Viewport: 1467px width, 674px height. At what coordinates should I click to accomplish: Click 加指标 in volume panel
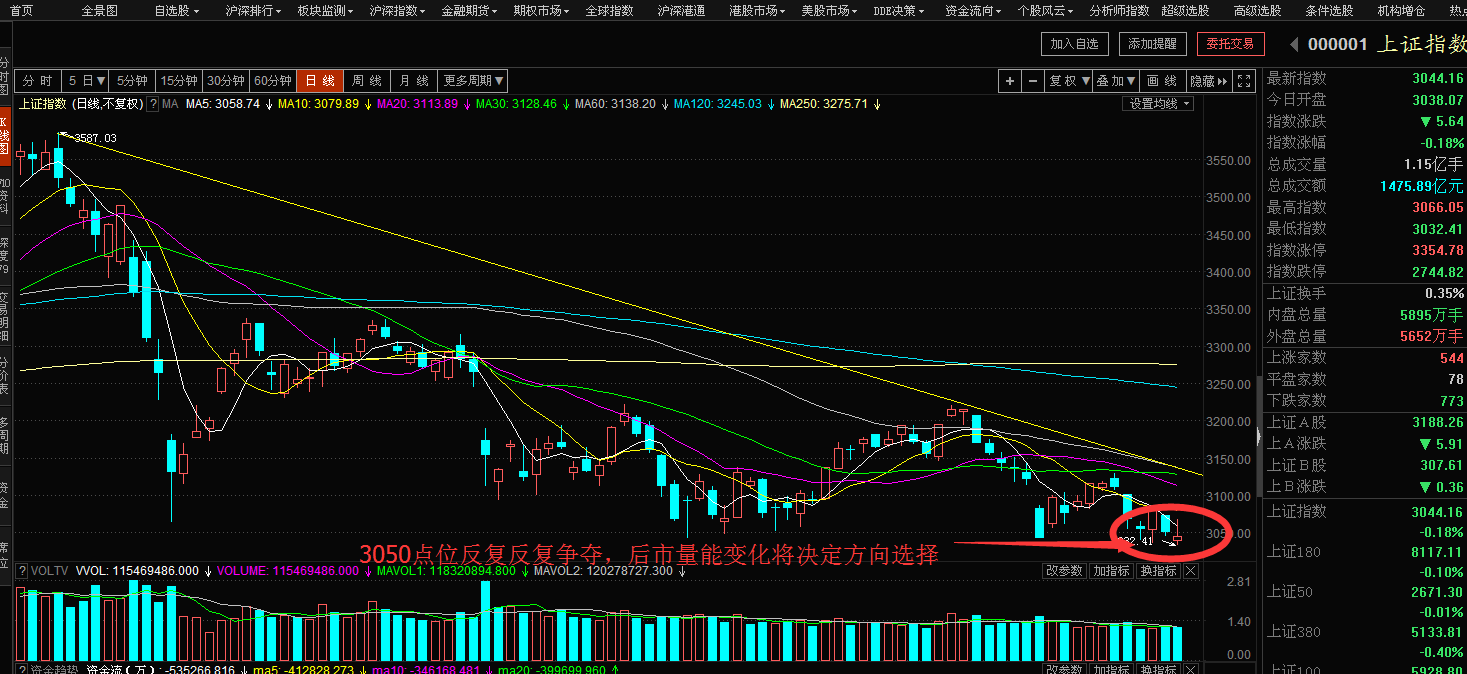(x=1111, y=571)
